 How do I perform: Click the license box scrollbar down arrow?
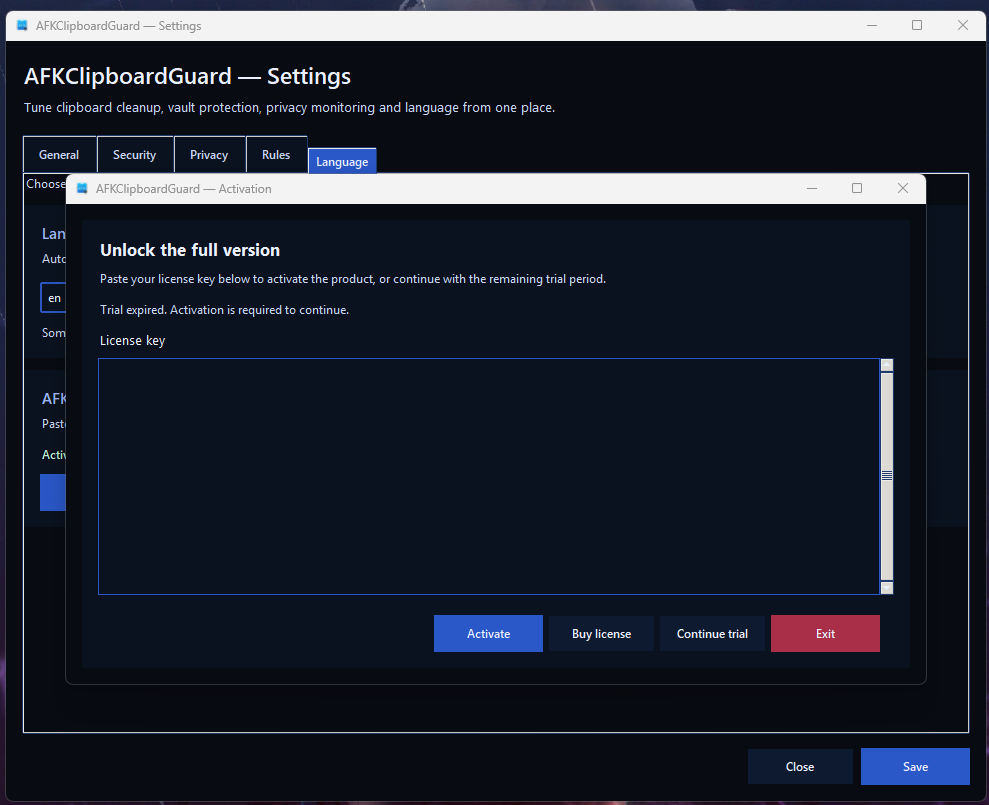(x=886, y=588)
